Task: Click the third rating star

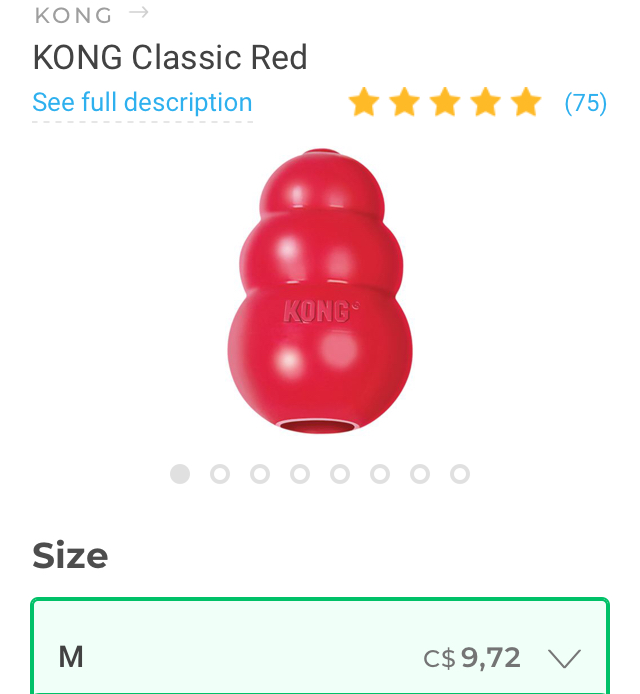Action: tap(445, 102)
